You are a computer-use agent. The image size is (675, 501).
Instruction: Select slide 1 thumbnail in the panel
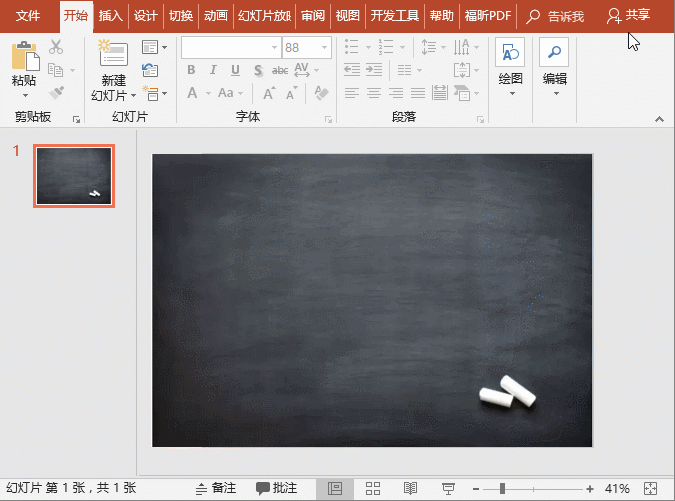73,176
